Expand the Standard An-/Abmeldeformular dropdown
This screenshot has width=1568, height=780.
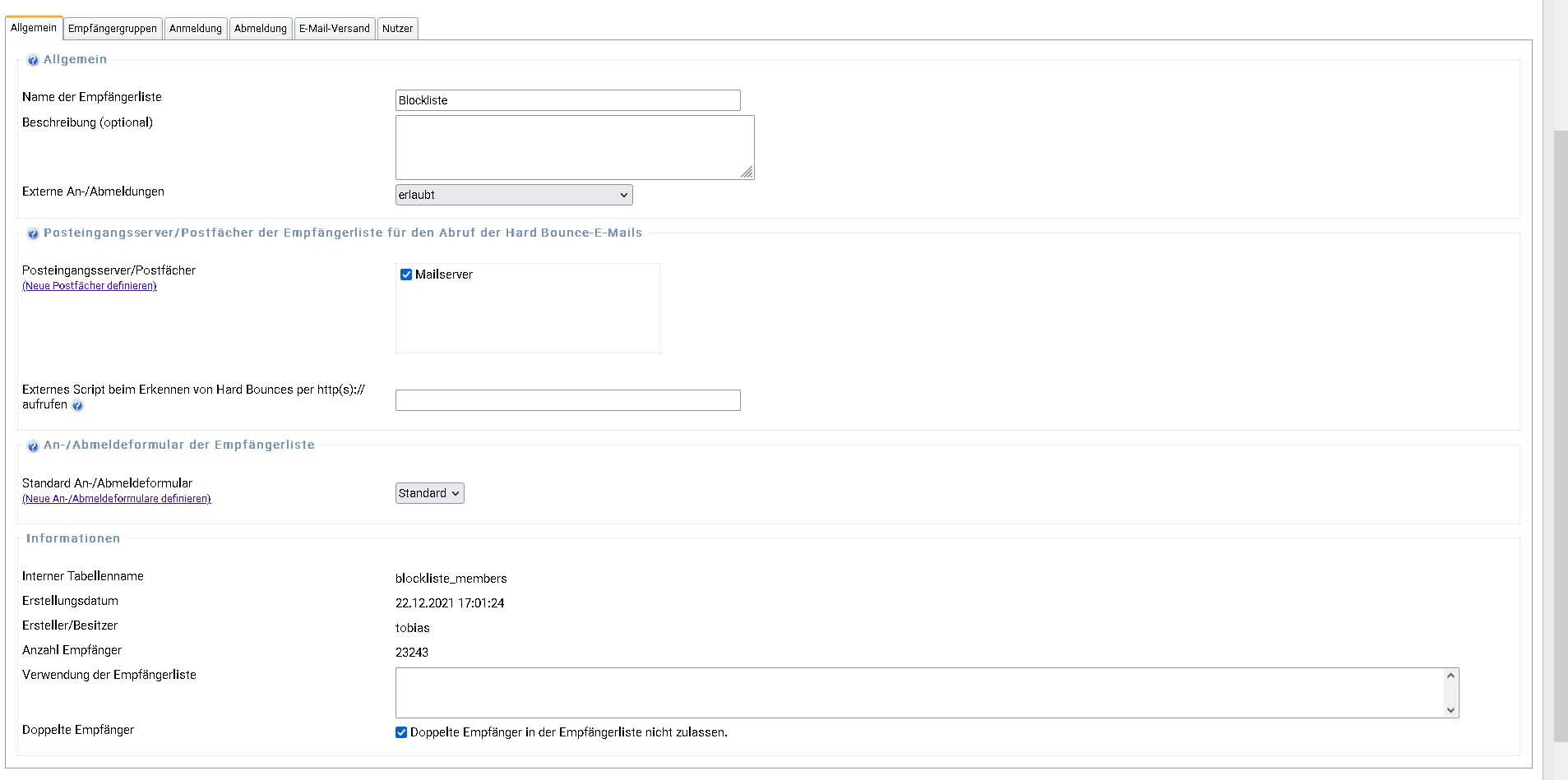coord(429,493)
